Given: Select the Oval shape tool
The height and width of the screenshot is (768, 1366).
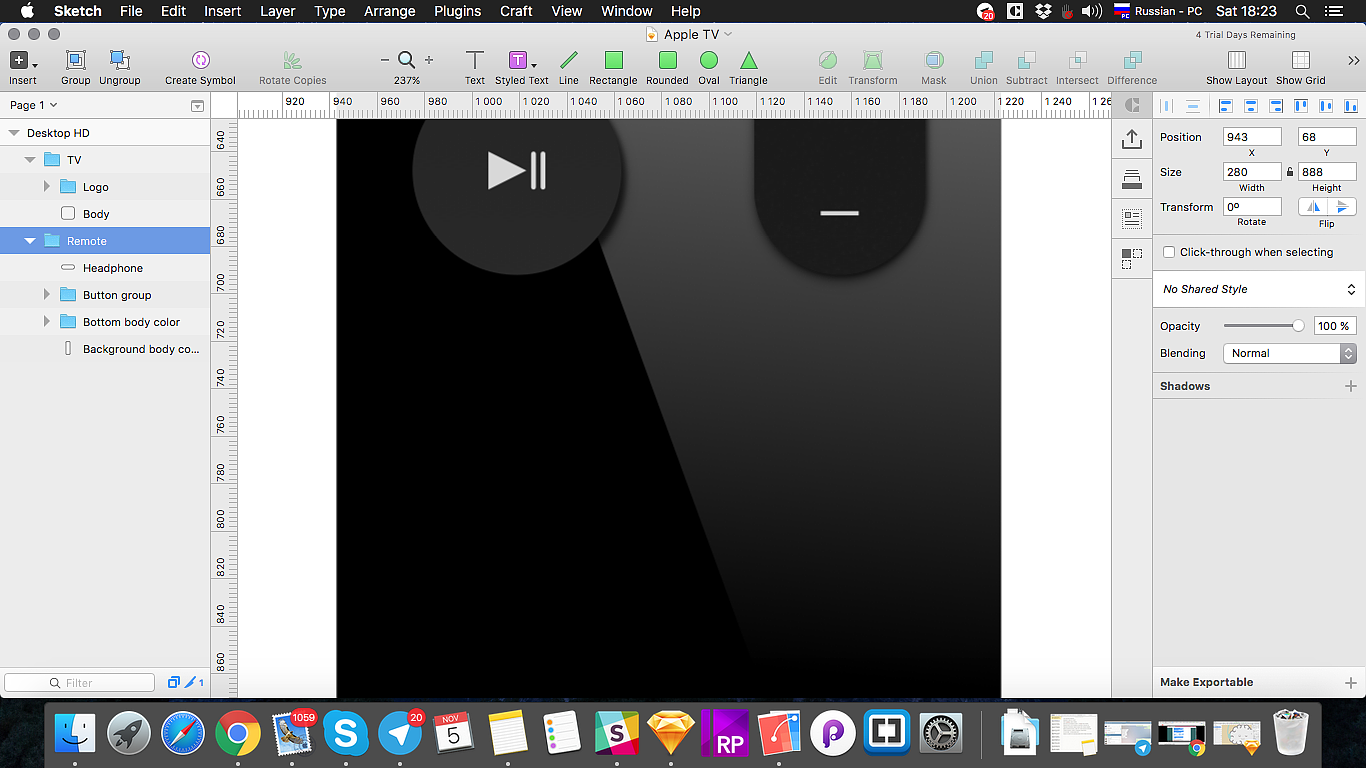Looking at the screenshot, I should tap(709, 62).
